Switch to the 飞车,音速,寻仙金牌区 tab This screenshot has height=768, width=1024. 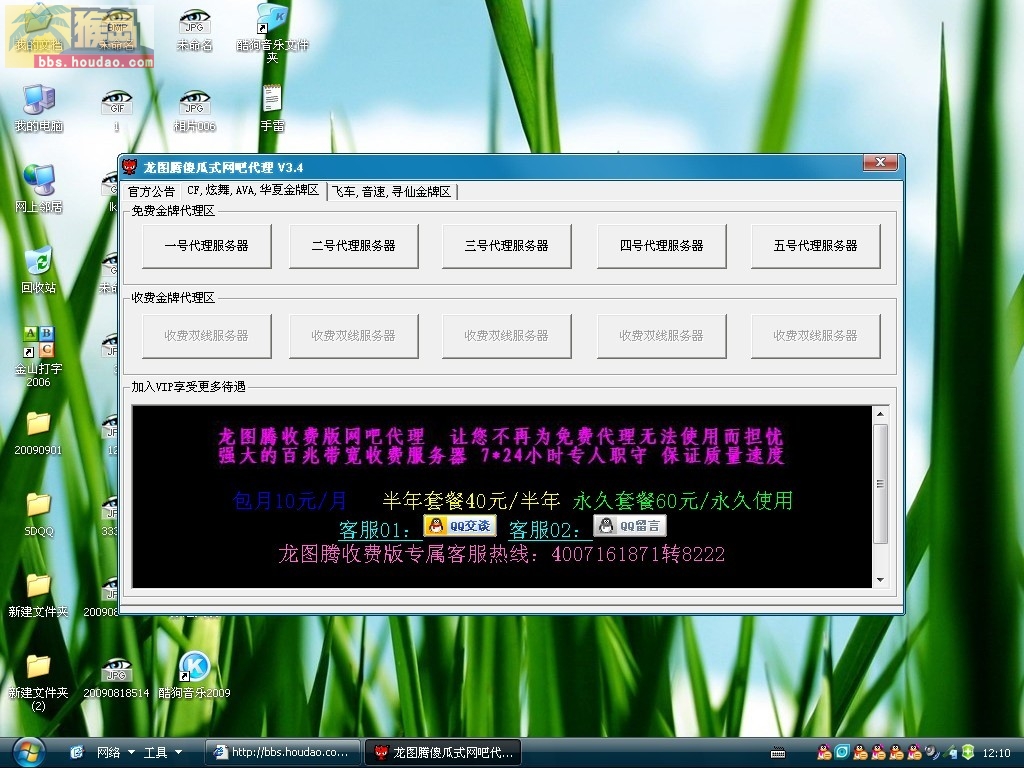pos(391,191)
